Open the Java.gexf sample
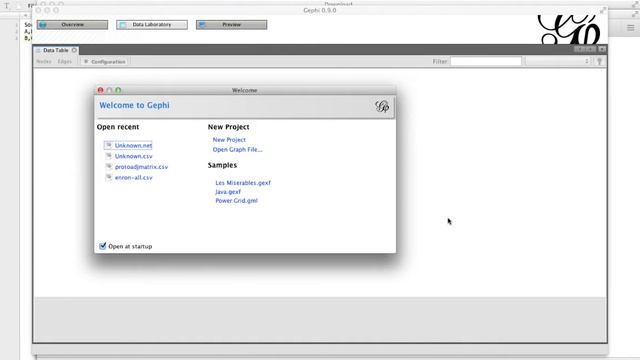Image resolution: width=640 pixels, height=360 pixels. 228,192
